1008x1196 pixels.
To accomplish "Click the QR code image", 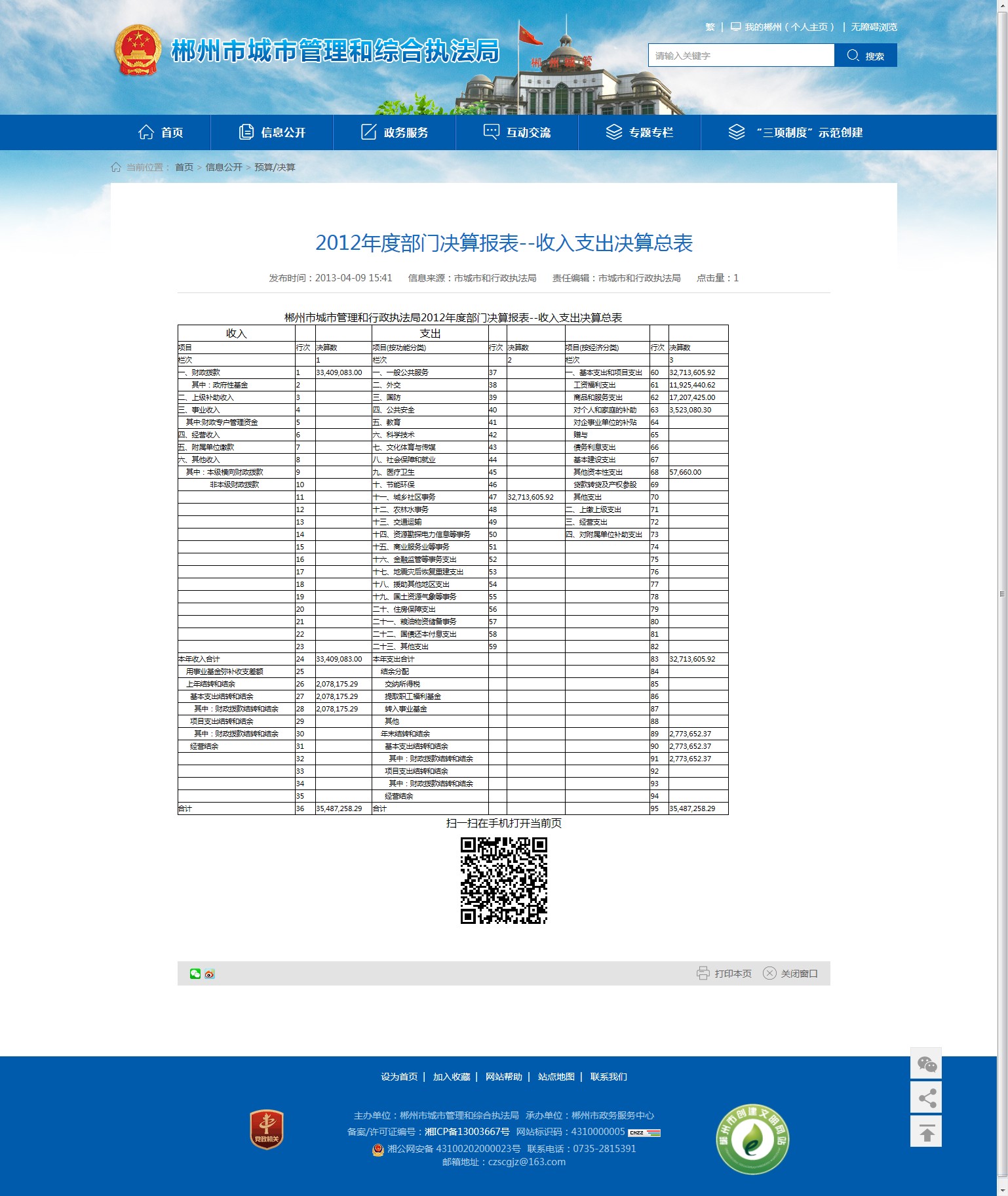I will click(504, 881).
